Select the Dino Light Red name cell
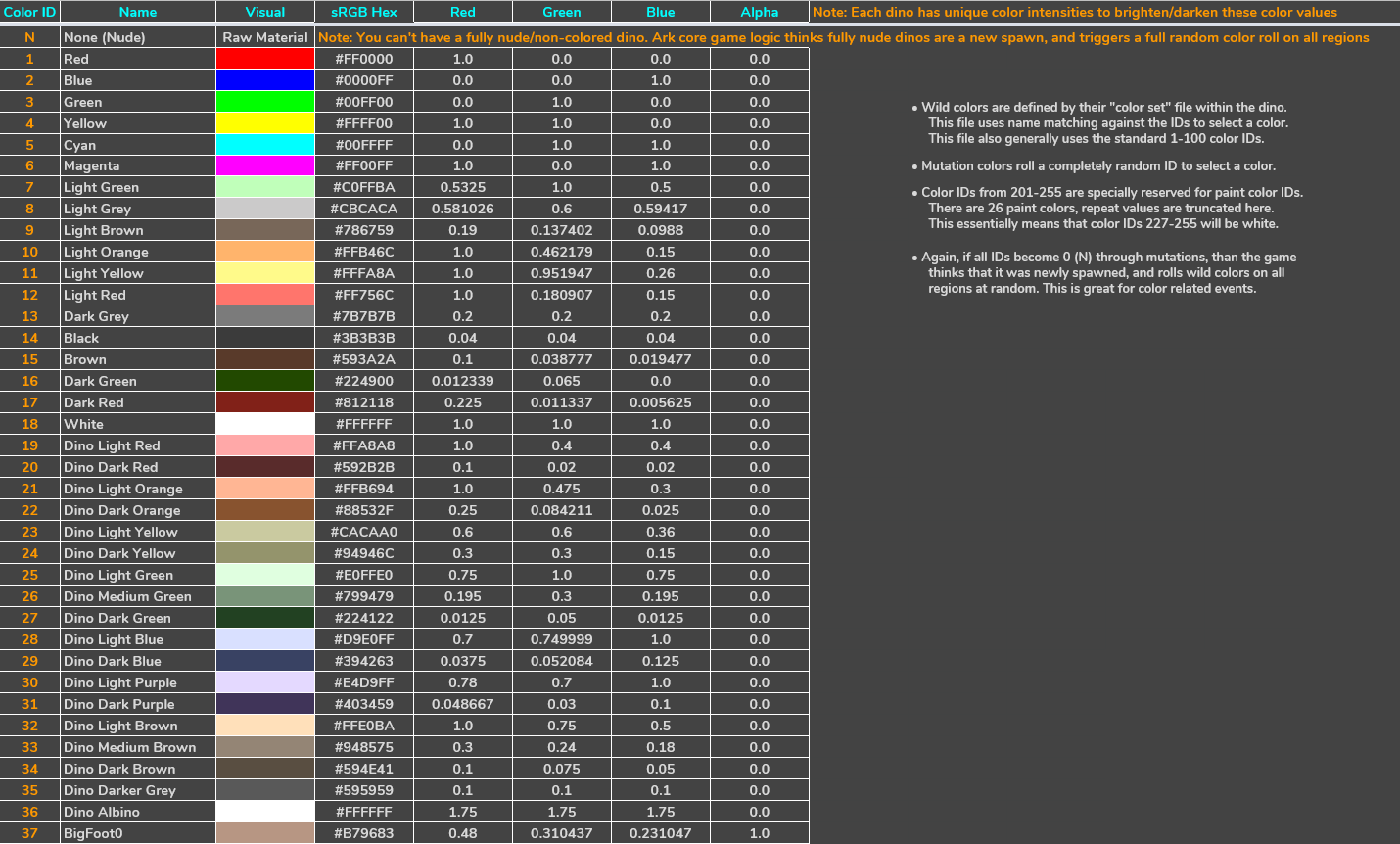Viewport: 1400px width, 844px height. coord(138,446)
